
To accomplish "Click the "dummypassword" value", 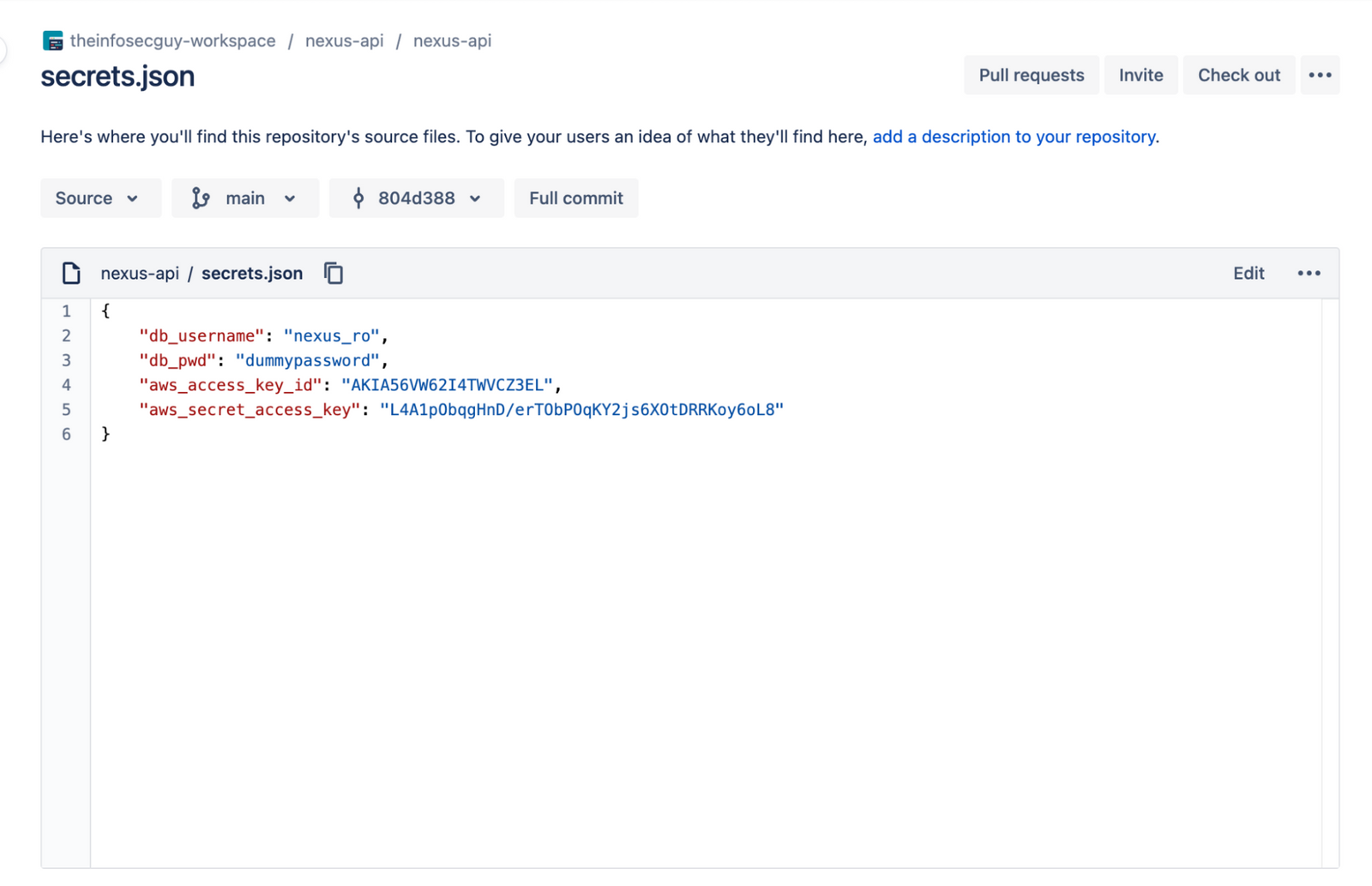I will [307, 360].
